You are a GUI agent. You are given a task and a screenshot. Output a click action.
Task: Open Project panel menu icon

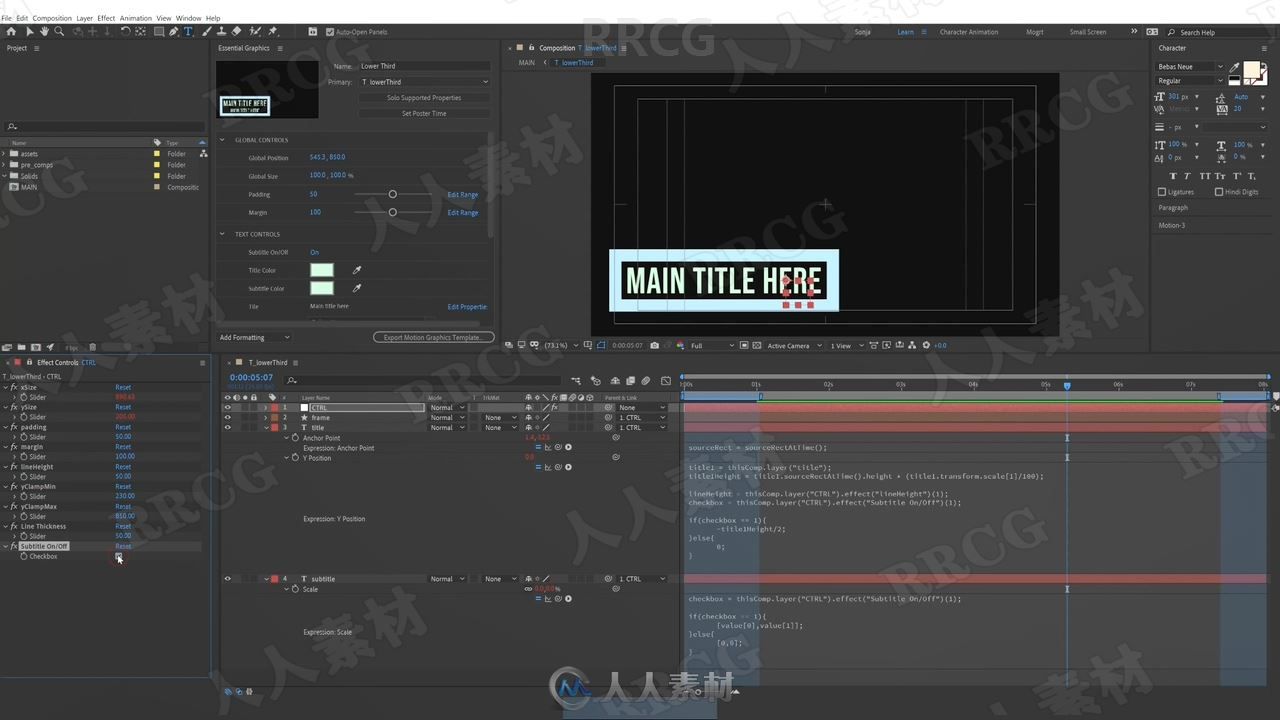coord(39,48)
